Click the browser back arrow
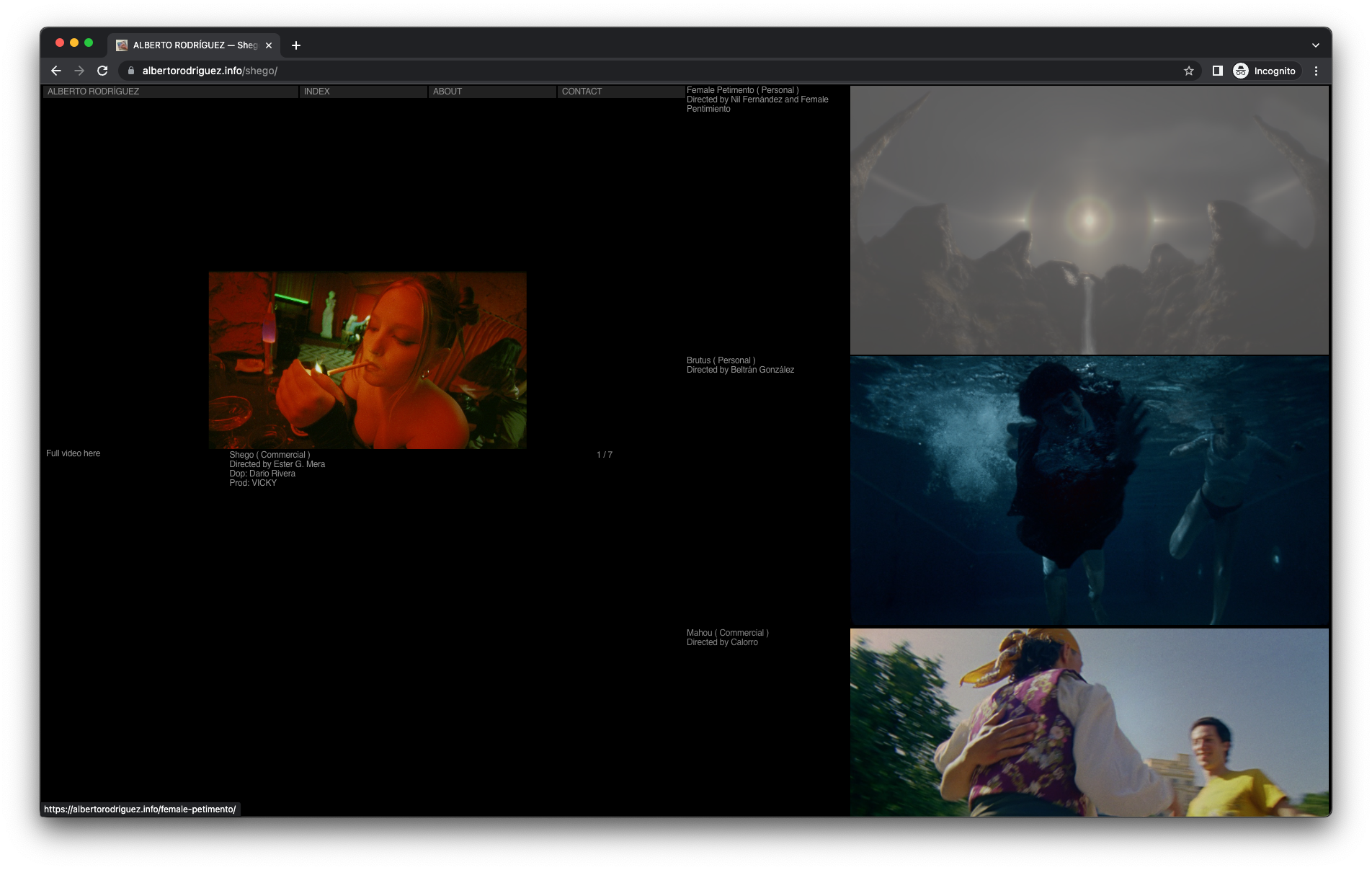The width and height of the screenshot is (1372, 870). (56, 71)
